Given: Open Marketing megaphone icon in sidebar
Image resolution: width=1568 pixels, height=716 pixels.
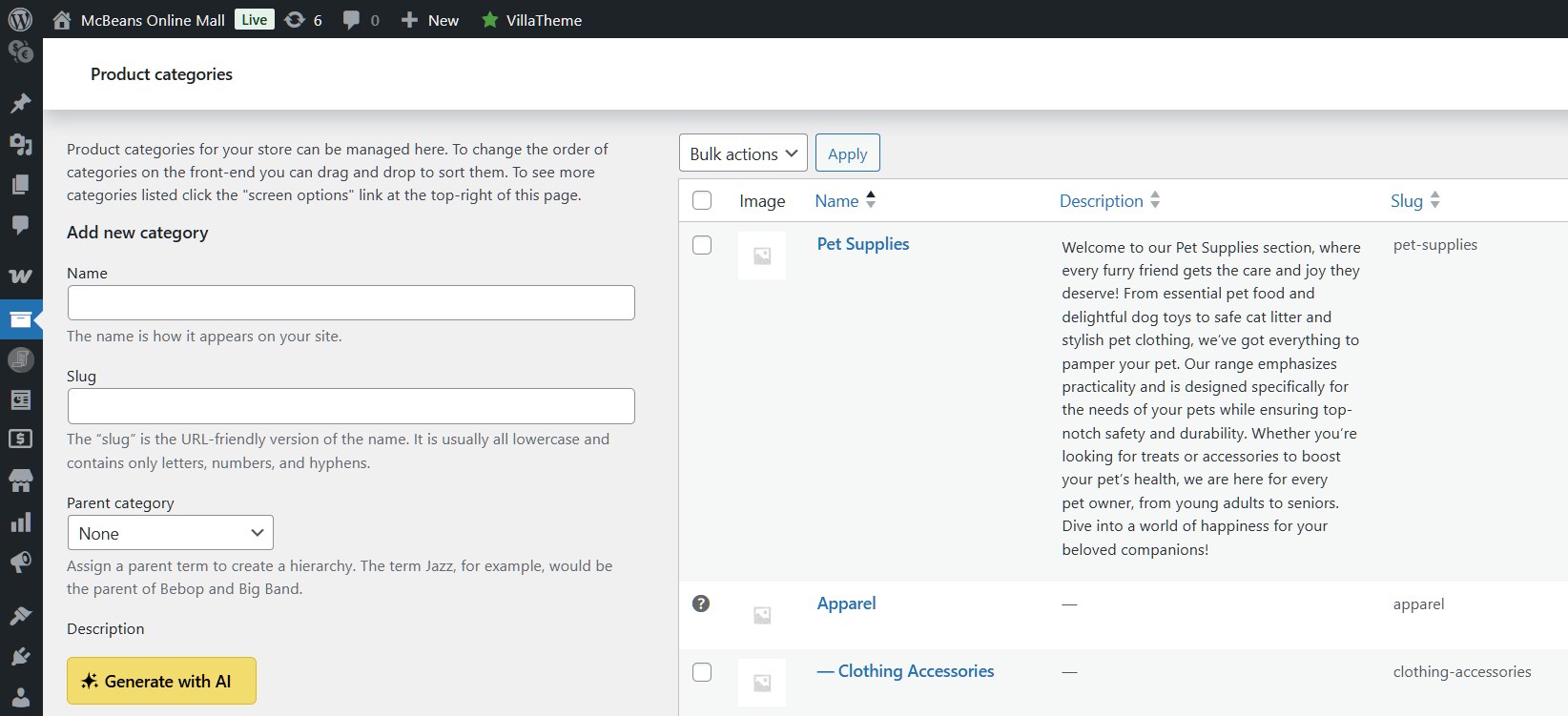Looking at the screenshot, I should pyautogui.click(x=20, y=563).
